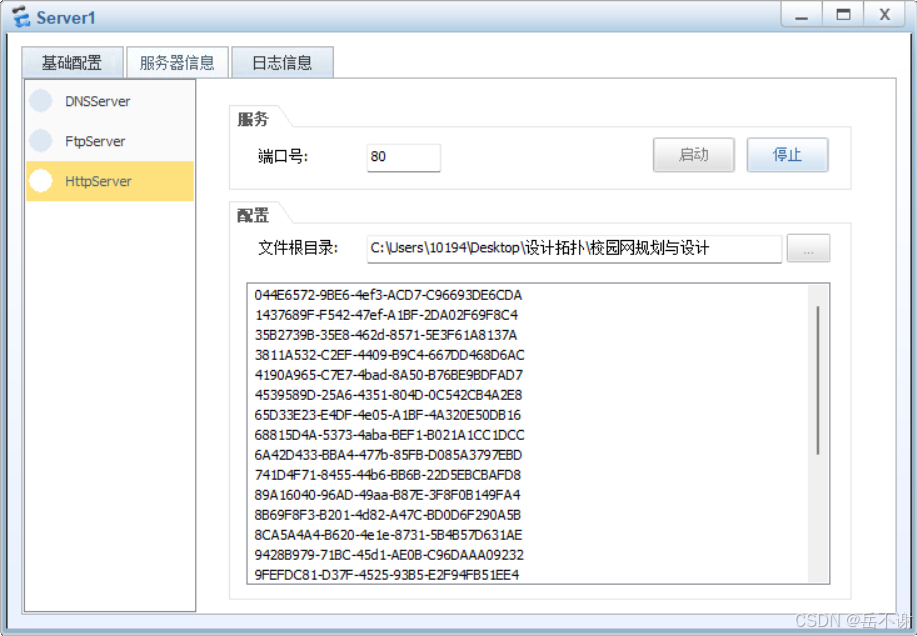Click the Server1 app icon in title bar
This screenshot has height=636, width=917.
click(21, 17)
